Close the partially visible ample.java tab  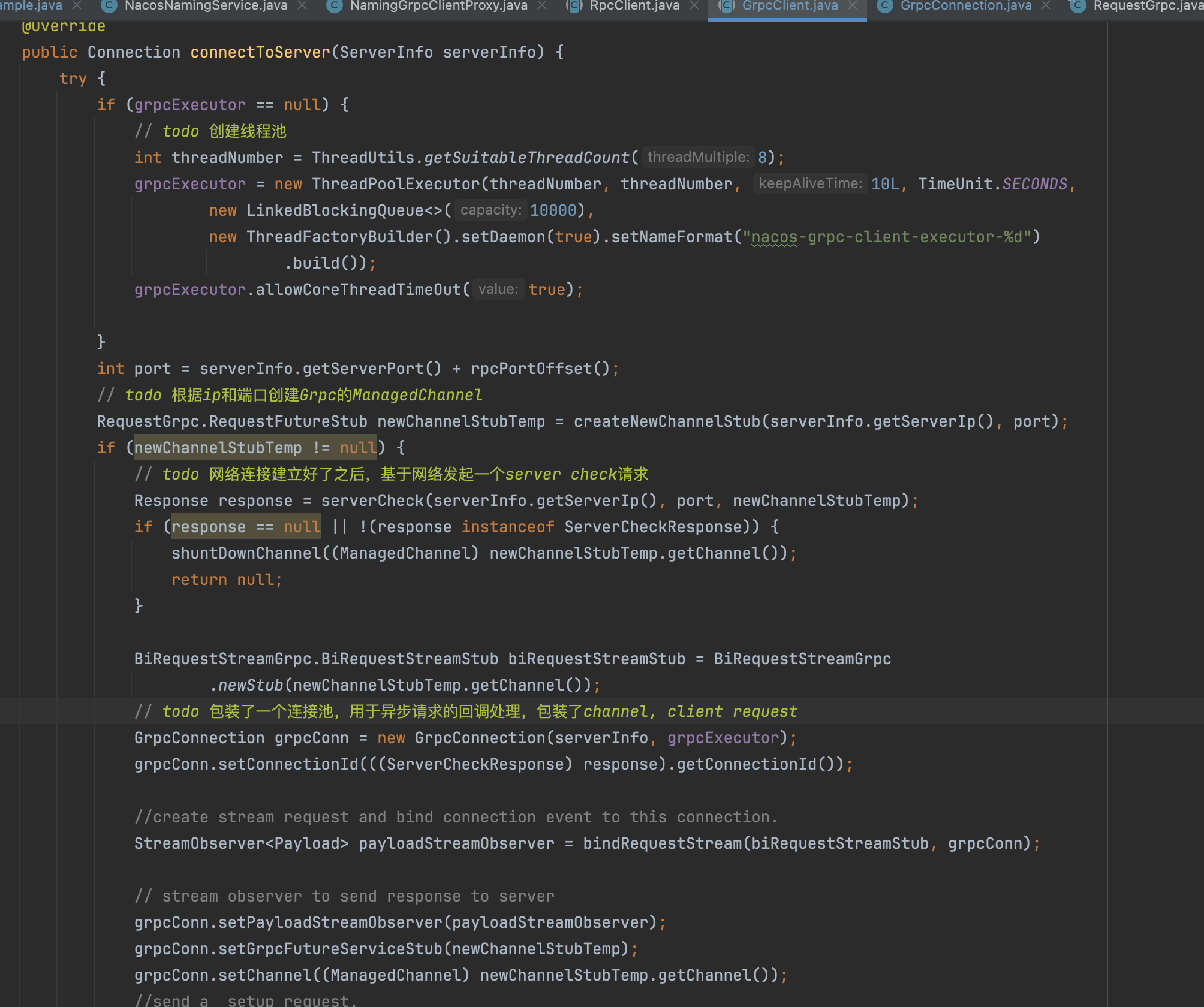77,6
